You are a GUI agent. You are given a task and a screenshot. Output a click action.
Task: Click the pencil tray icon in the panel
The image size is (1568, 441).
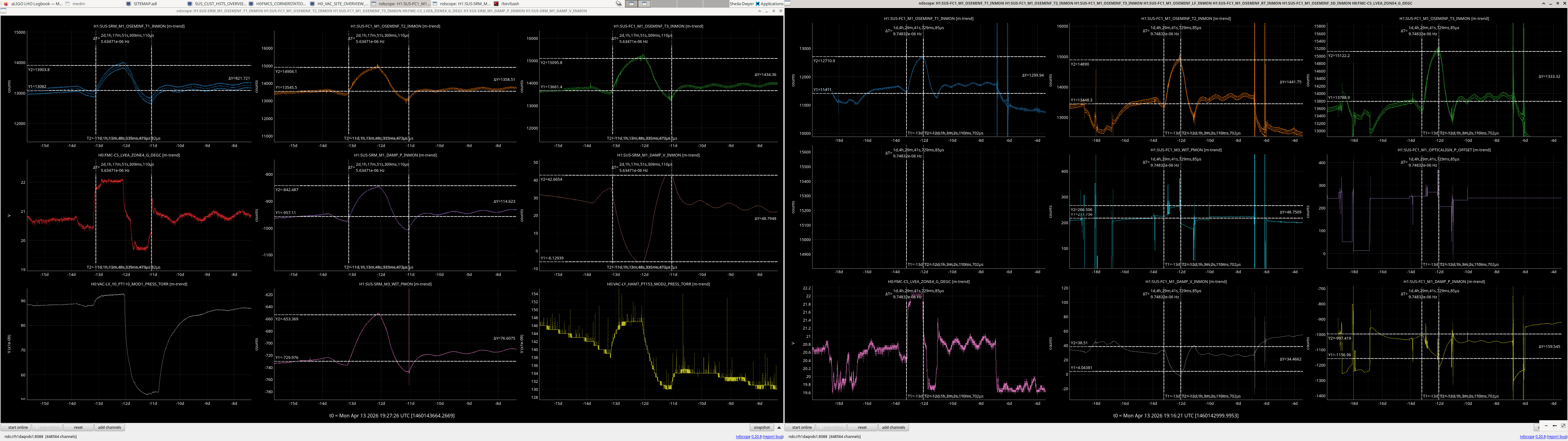coord(618,4)
